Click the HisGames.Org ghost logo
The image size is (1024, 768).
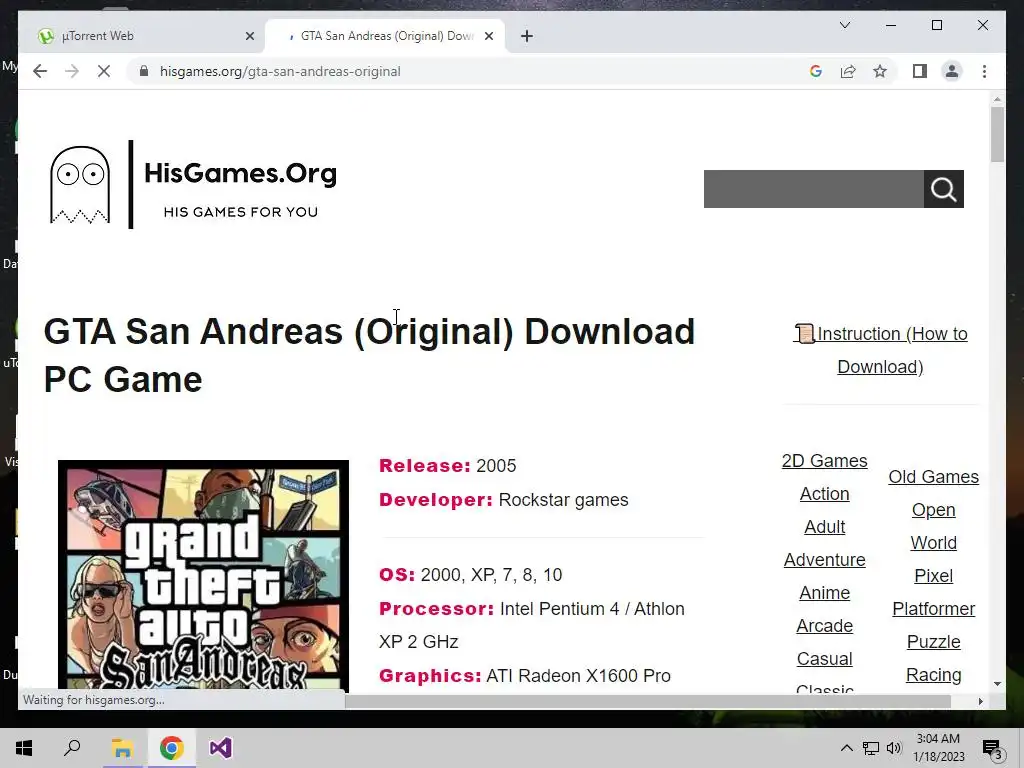click(80, 185)
